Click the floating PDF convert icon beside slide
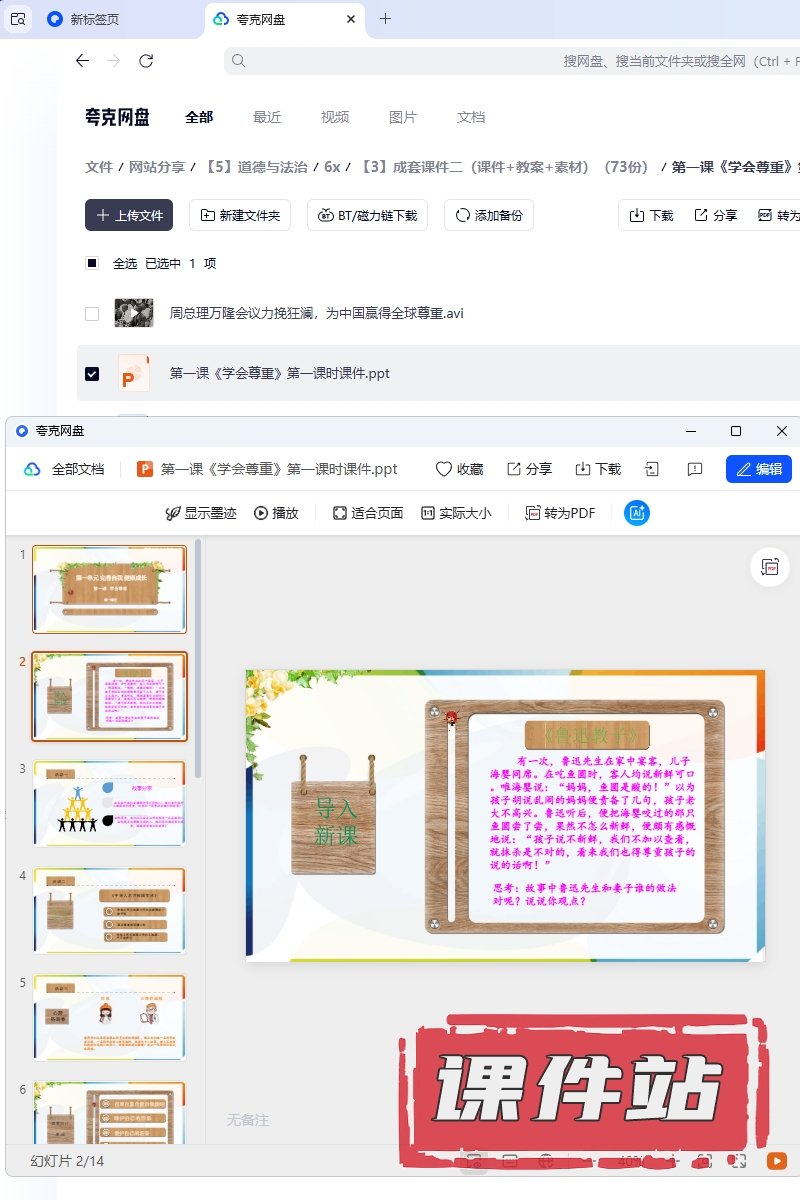Viewport: 800px width, 1200px height. pos(769,567)
